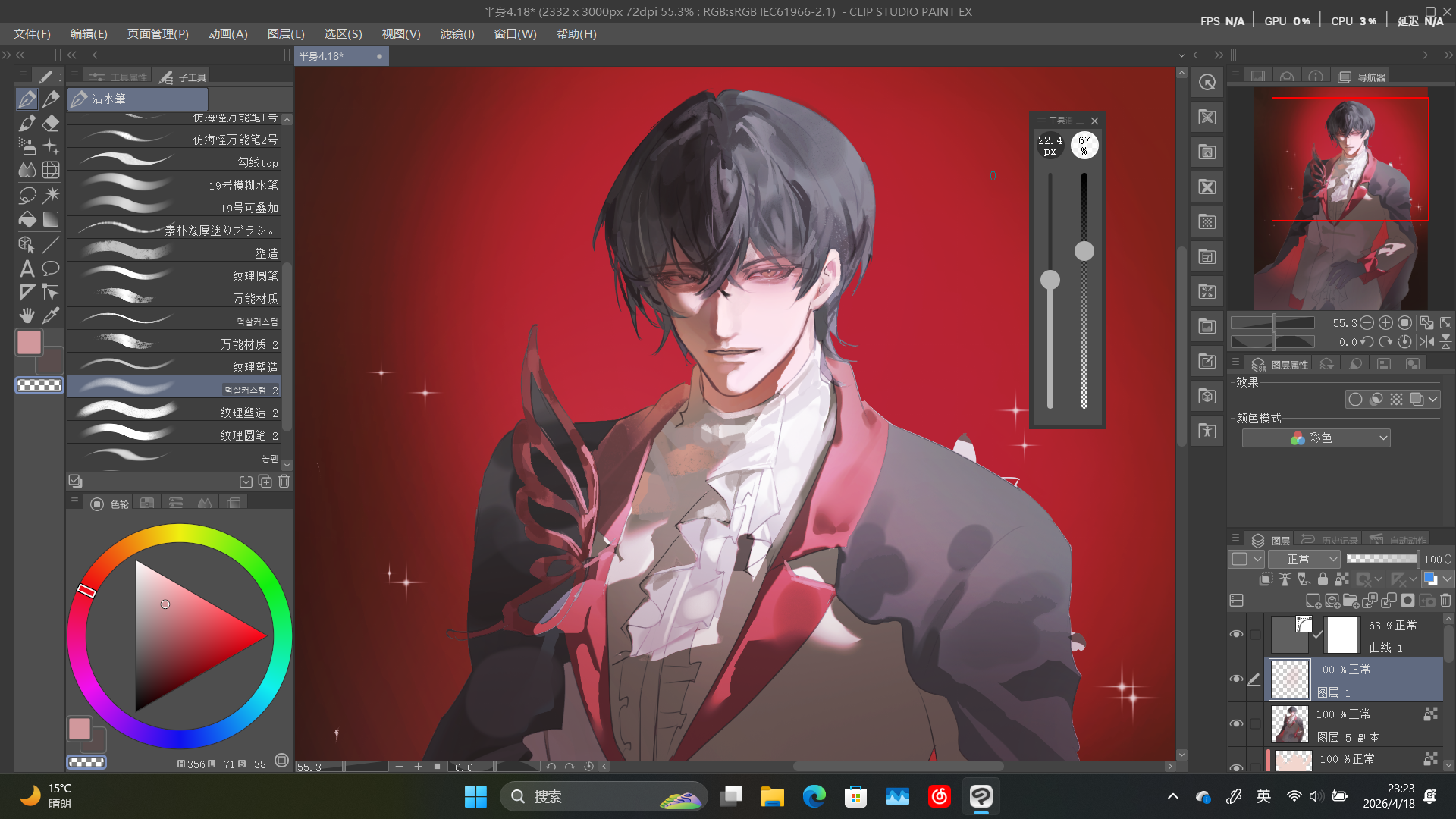This screenshot has width=1456, height=819.
Task: Select the lasso selection tool
Action: pos(27,195)
